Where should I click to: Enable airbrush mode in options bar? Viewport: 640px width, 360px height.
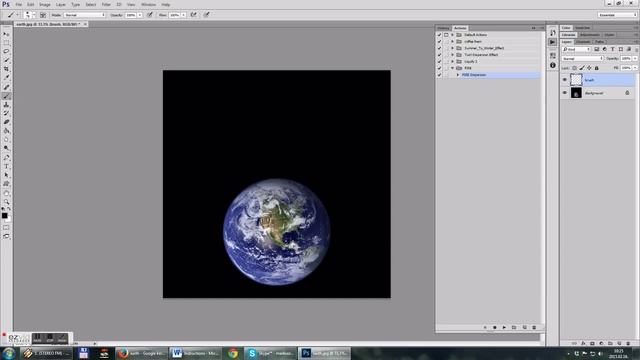click(x=193, y=15)
